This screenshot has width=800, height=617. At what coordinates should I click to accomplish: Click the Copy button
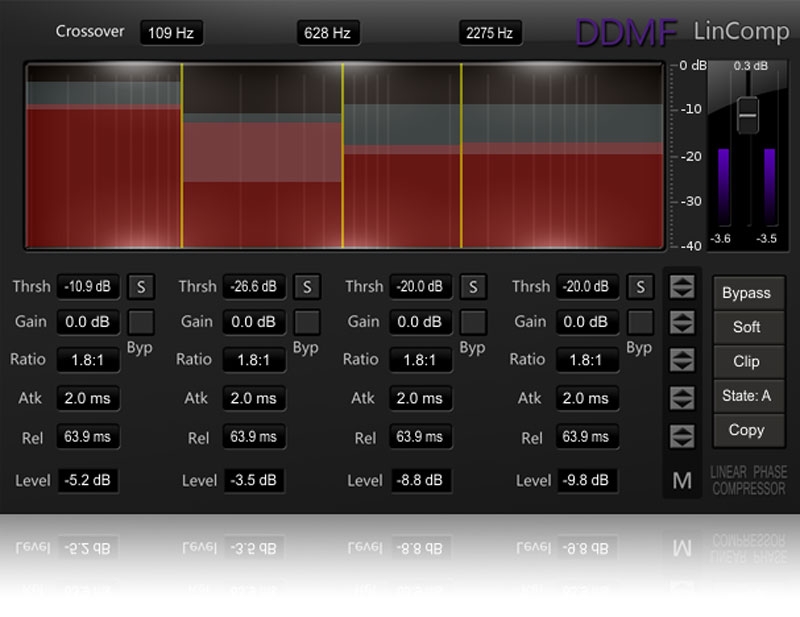[746, 430]
